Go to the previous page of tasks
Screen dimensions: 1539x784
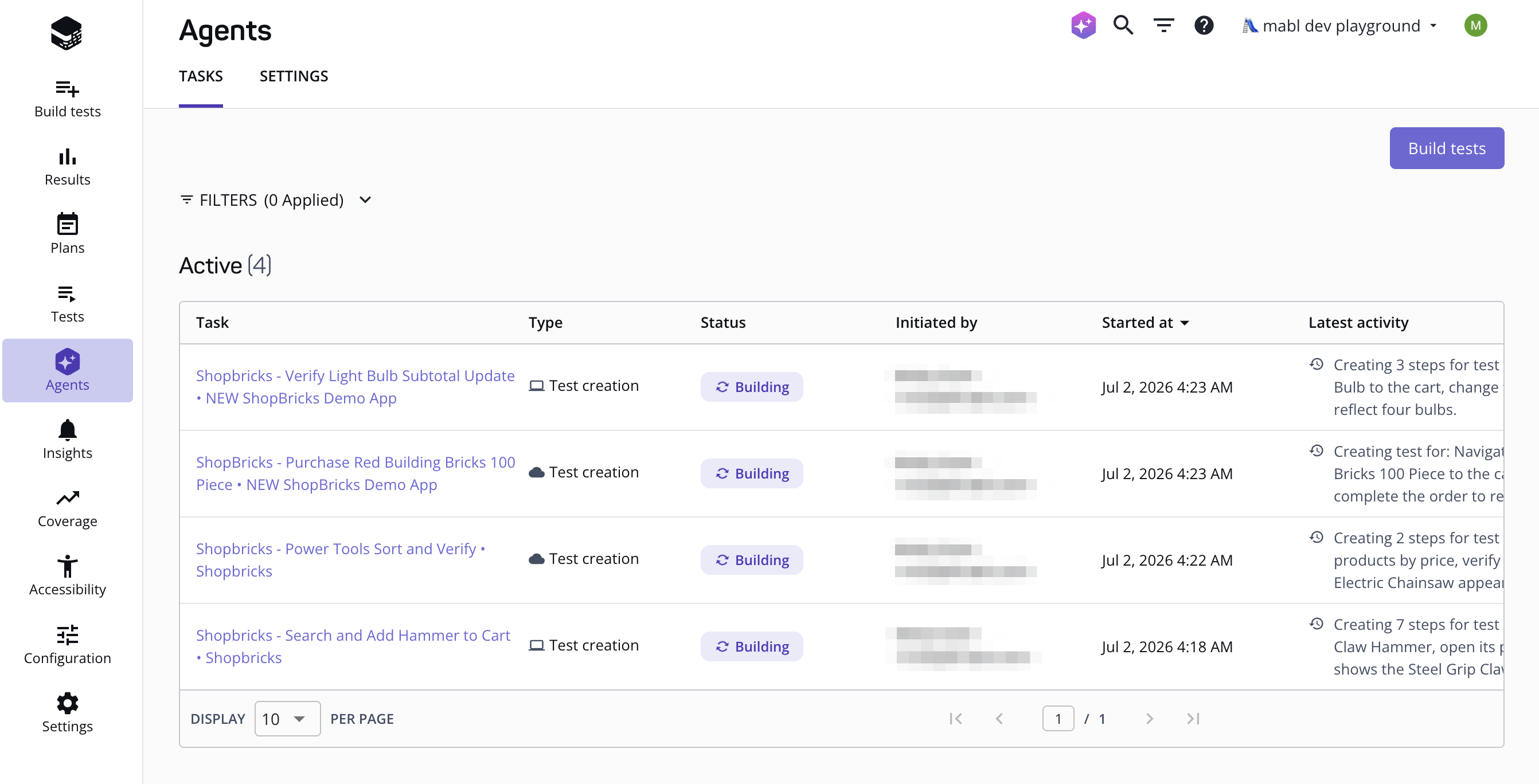pos(999,719)
